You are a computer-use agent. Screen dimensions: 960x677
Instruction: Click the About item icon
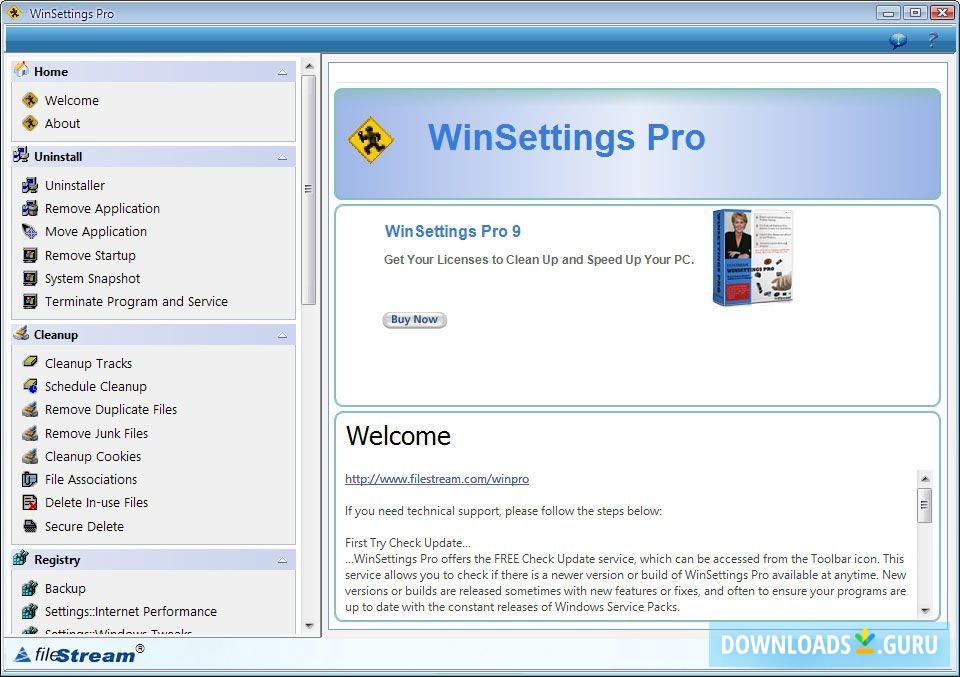tap(30, 123)
